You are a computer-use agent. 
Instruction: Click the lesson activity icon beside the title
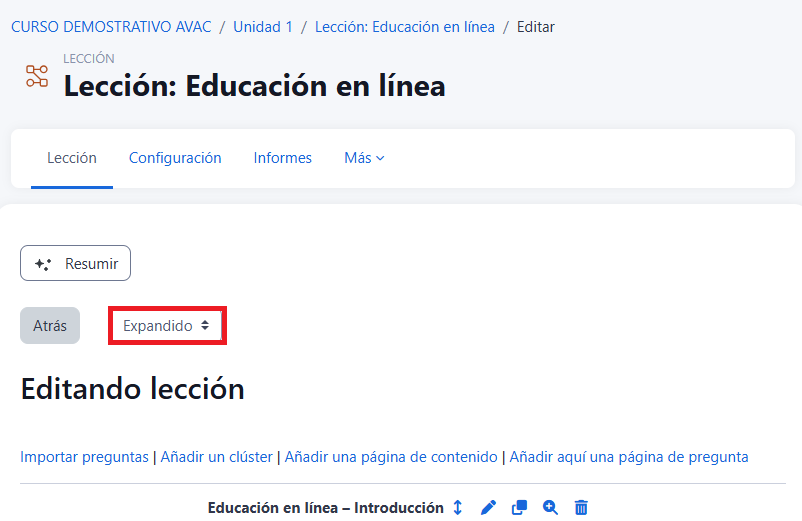(37, 76)
